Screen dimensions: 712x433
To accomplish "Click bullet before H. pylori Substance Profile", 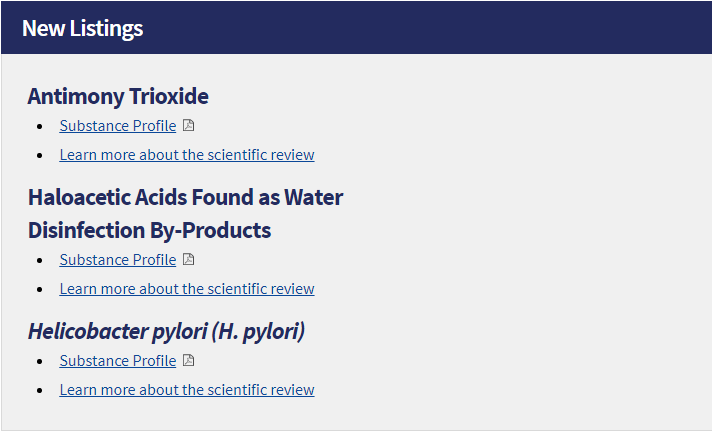I will (x=40, y=362).
